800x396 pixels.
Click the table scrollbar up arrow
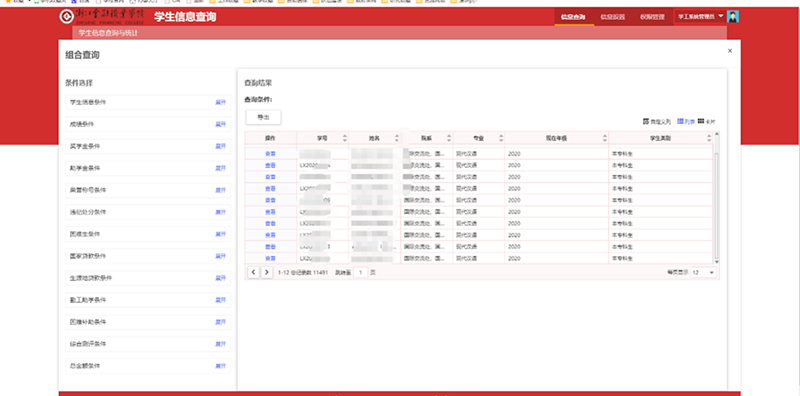[x=717, y=135]
